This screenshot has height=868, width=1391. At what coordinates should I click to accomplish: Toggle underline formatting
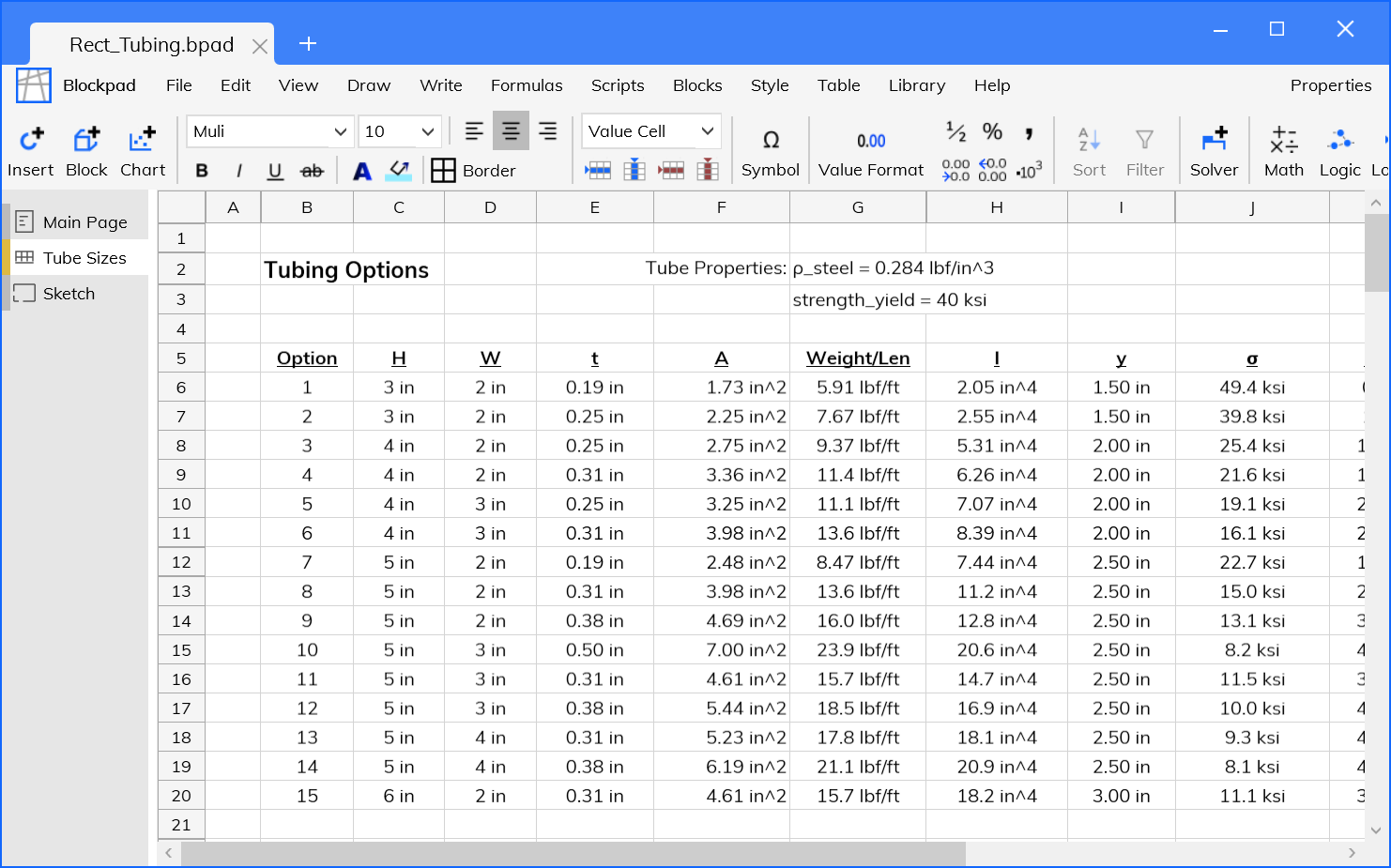coord(275,171)
